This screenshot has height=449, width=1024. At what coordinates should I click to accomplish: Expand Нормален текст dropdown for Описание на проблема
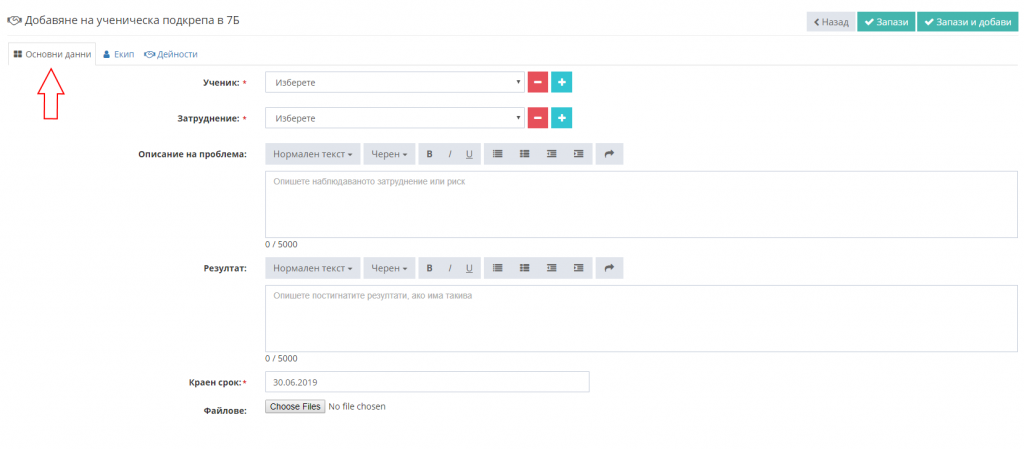pos(313,154)
